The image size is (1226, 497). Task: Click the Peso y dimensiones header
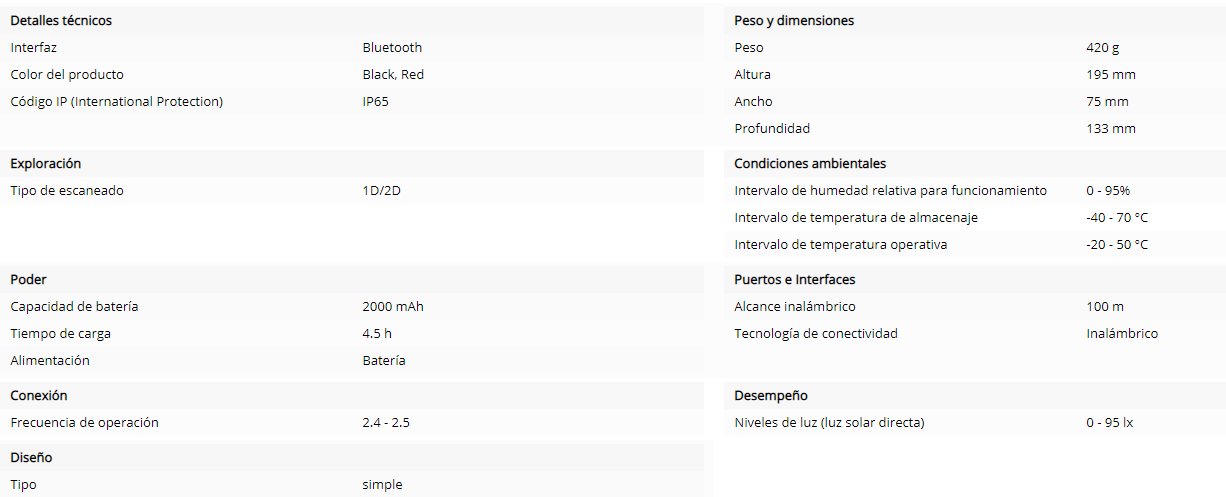[x=794, y=20]
